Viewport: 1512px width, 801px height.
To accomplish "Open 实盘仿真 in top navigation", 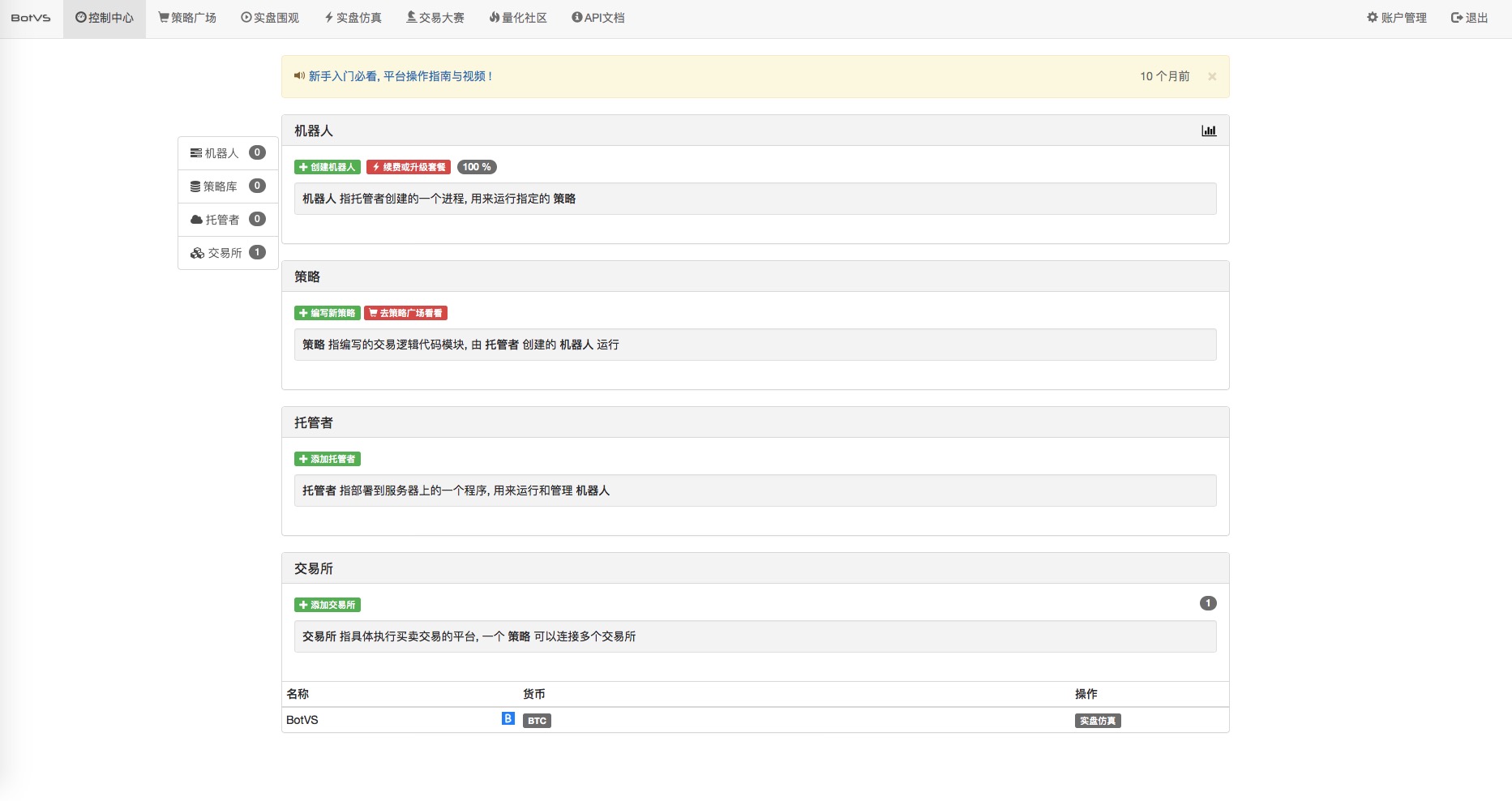I will tap(353, 18).
